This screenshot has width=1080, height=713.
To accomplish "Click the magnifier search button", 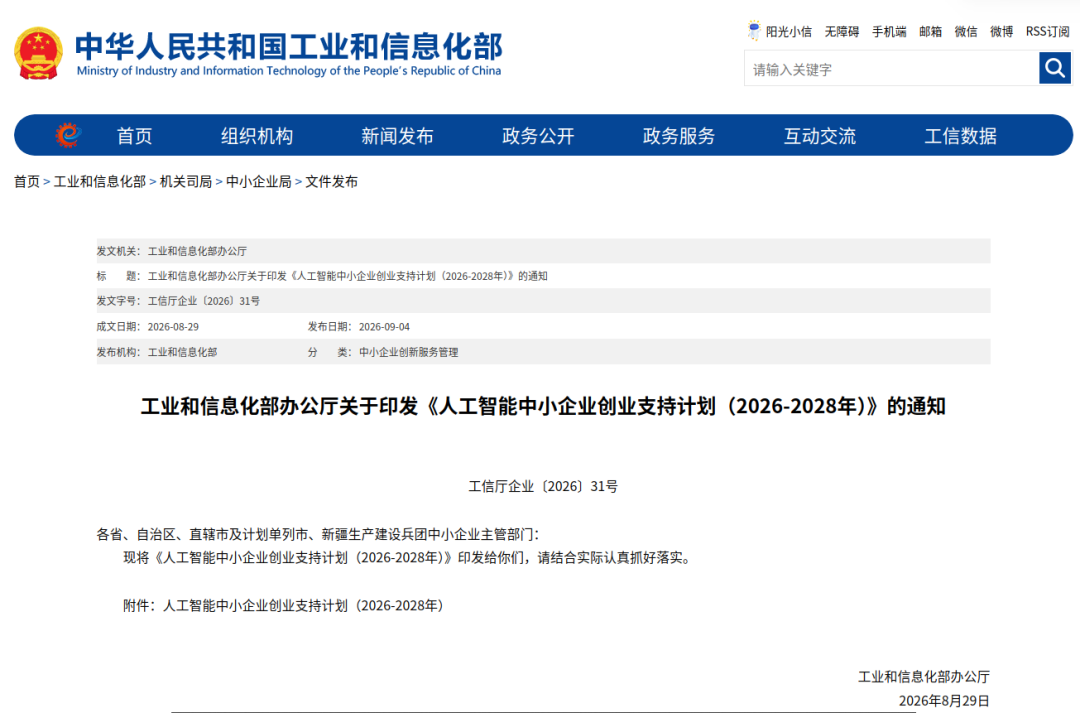I will (1055, 68).
